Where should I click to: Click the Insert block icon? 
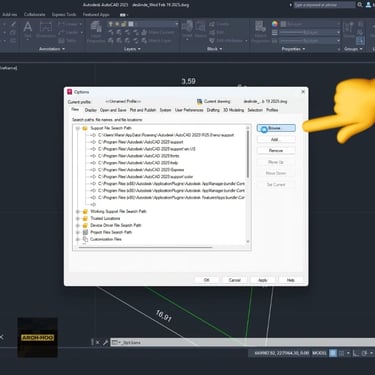(187, 29)
